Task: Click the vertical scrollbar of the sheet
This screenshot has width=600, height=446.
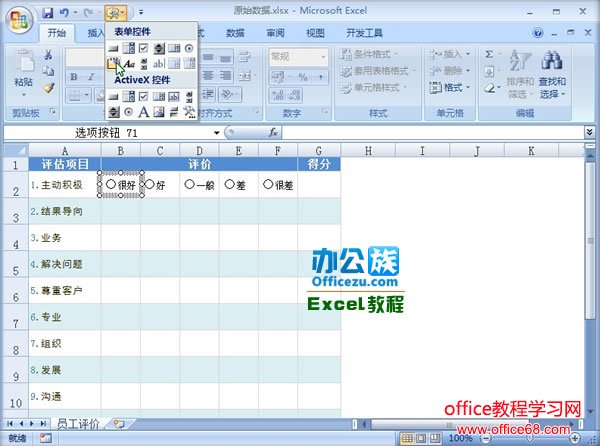Action: 590,241
